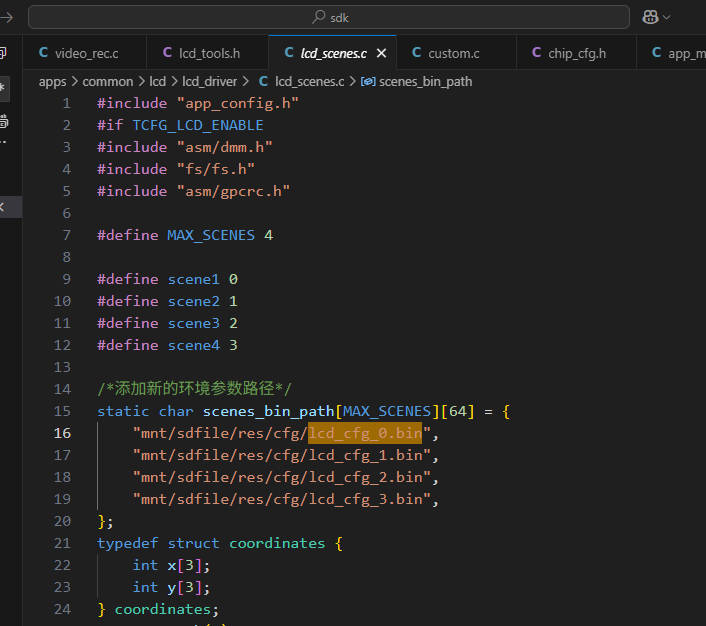Select the lcd_scenes.c tab
Viewport: 706px width, 626px height.
333,53
